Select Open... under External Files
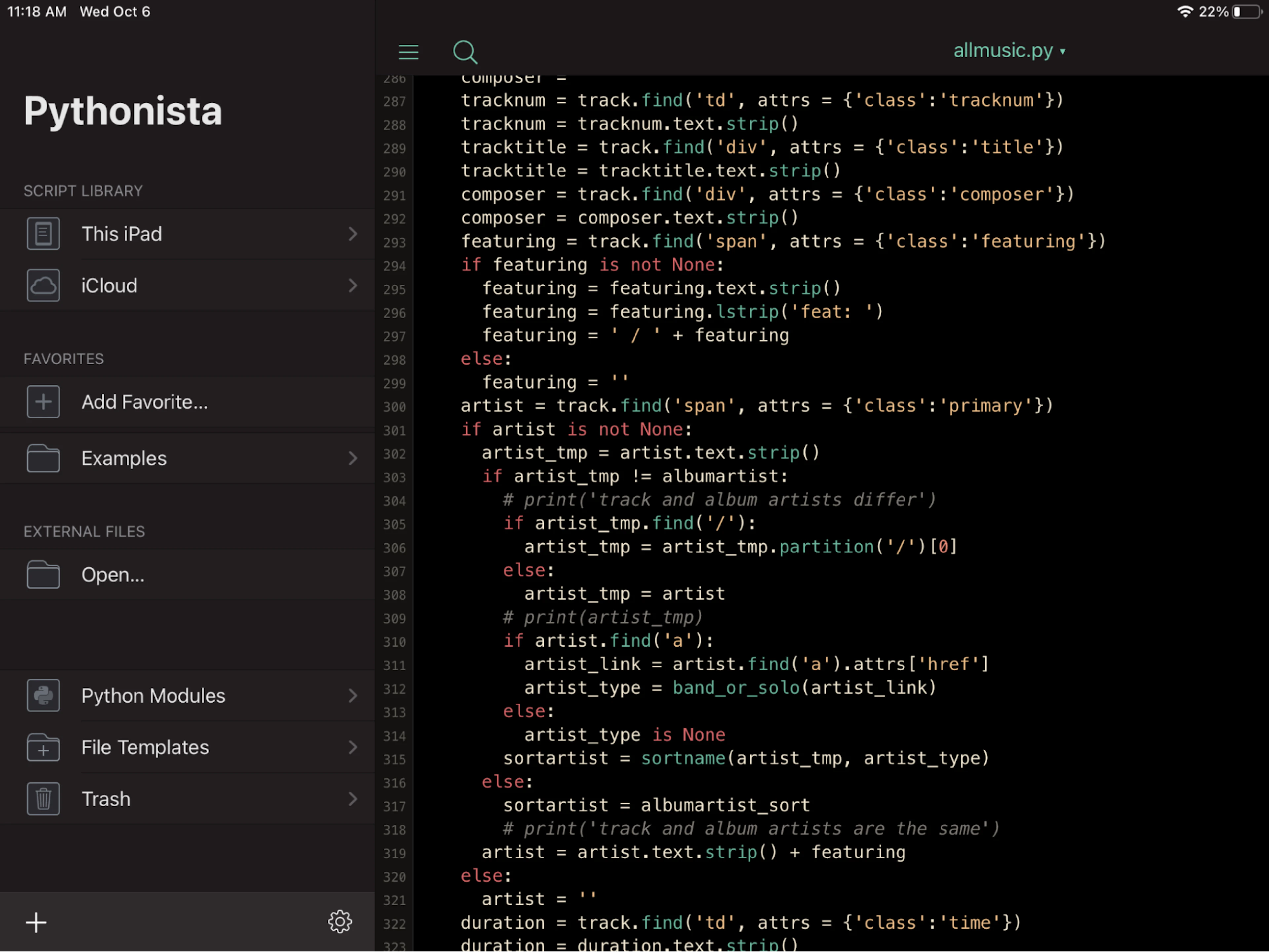The image size is (1269, 952). pyautogui.click(x=188, y=575)
